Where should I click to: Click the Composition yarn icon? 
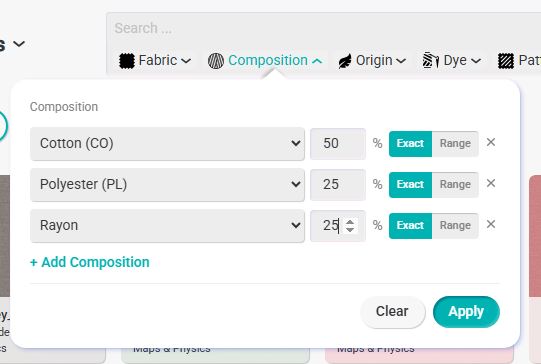[x=216, y=61]
